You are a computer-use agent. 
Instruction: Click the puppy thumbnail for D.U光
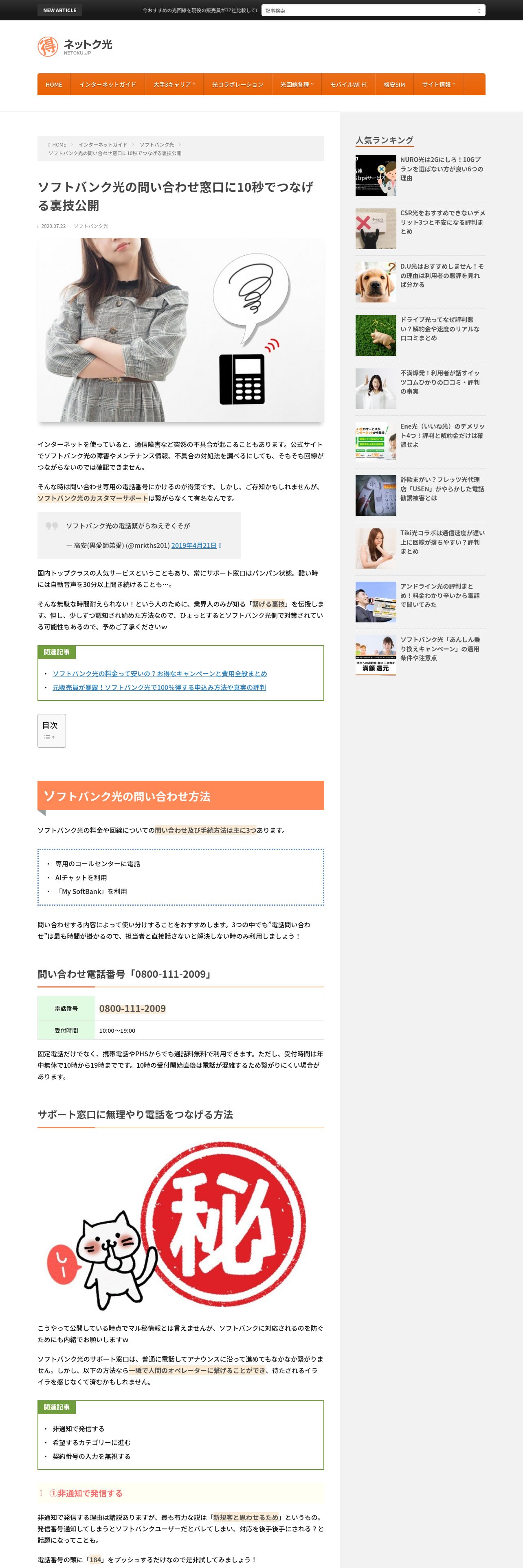376,283
